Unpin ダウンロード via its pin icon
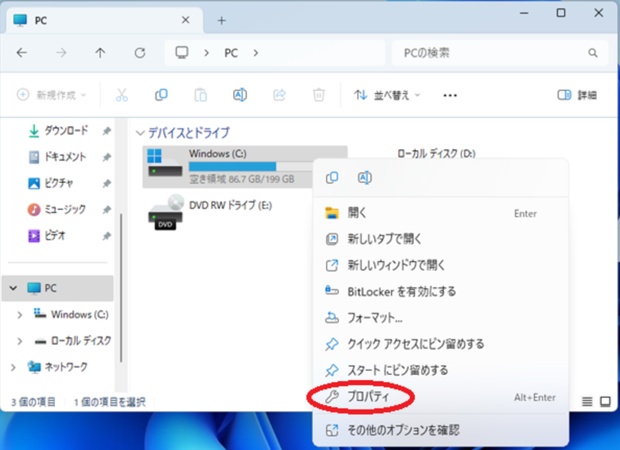 106,131
